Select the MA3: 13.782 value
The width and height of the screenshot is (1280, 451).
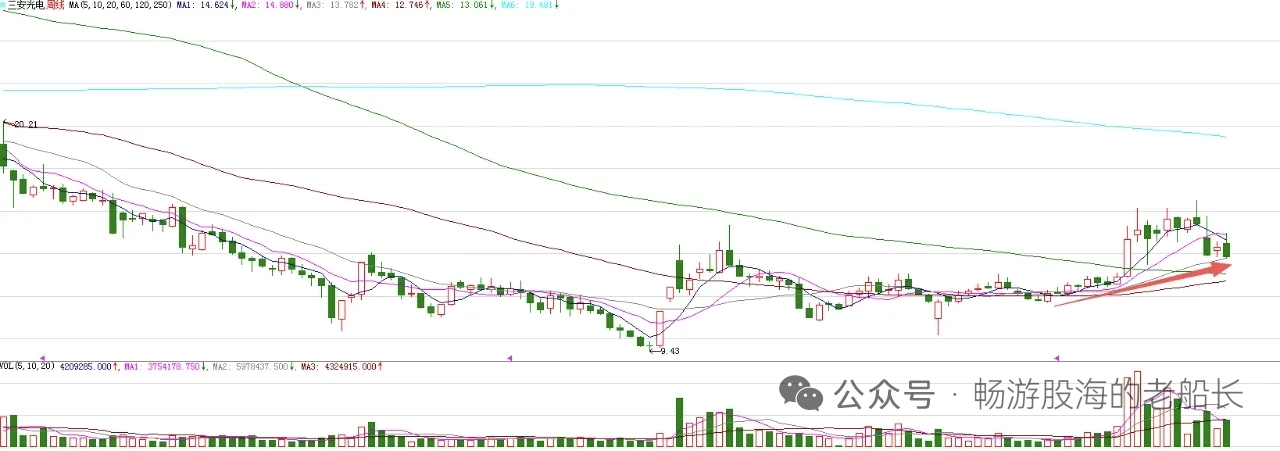coord(331,6)
